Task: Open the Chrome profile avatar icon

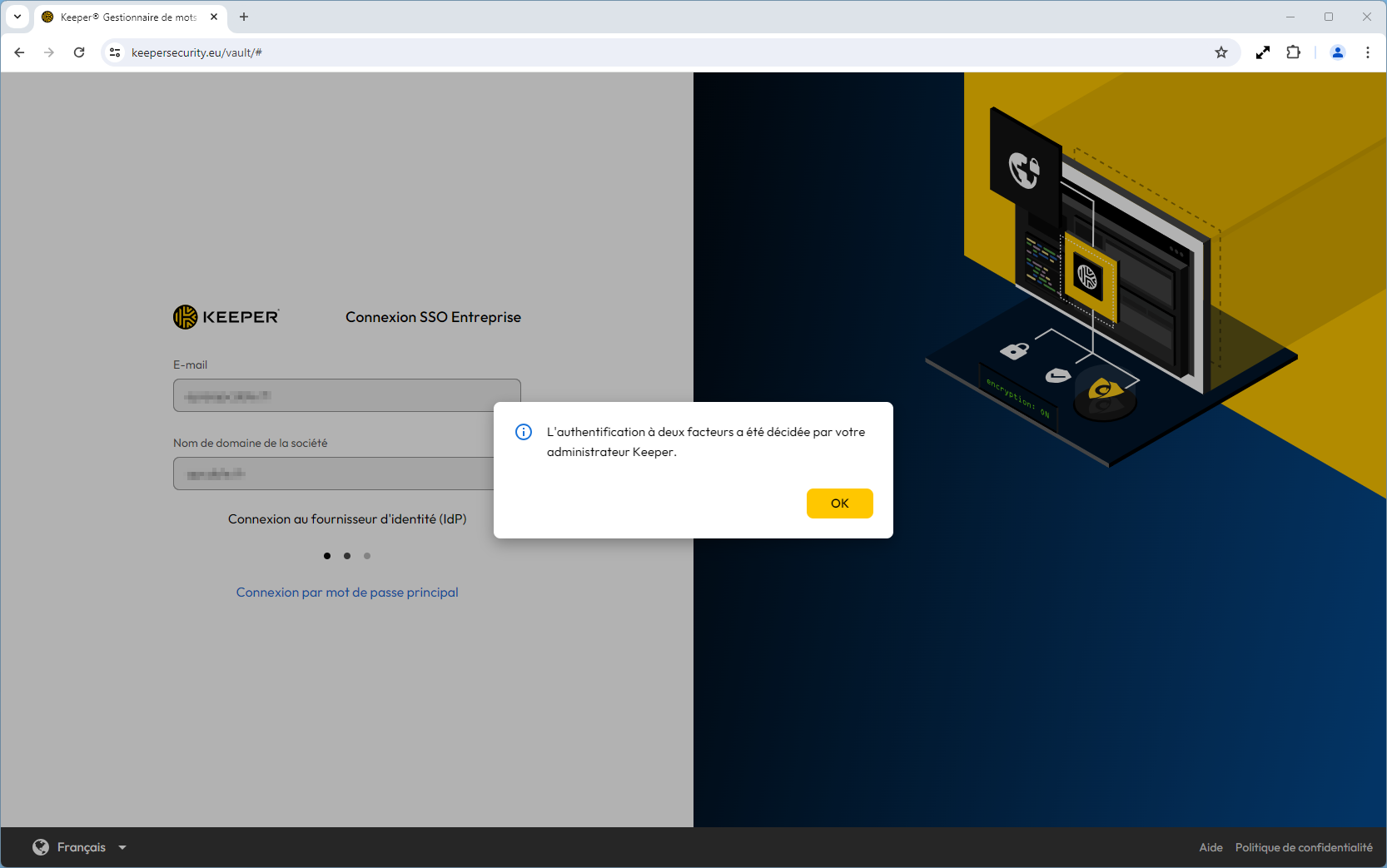Action: [1338, 52]
